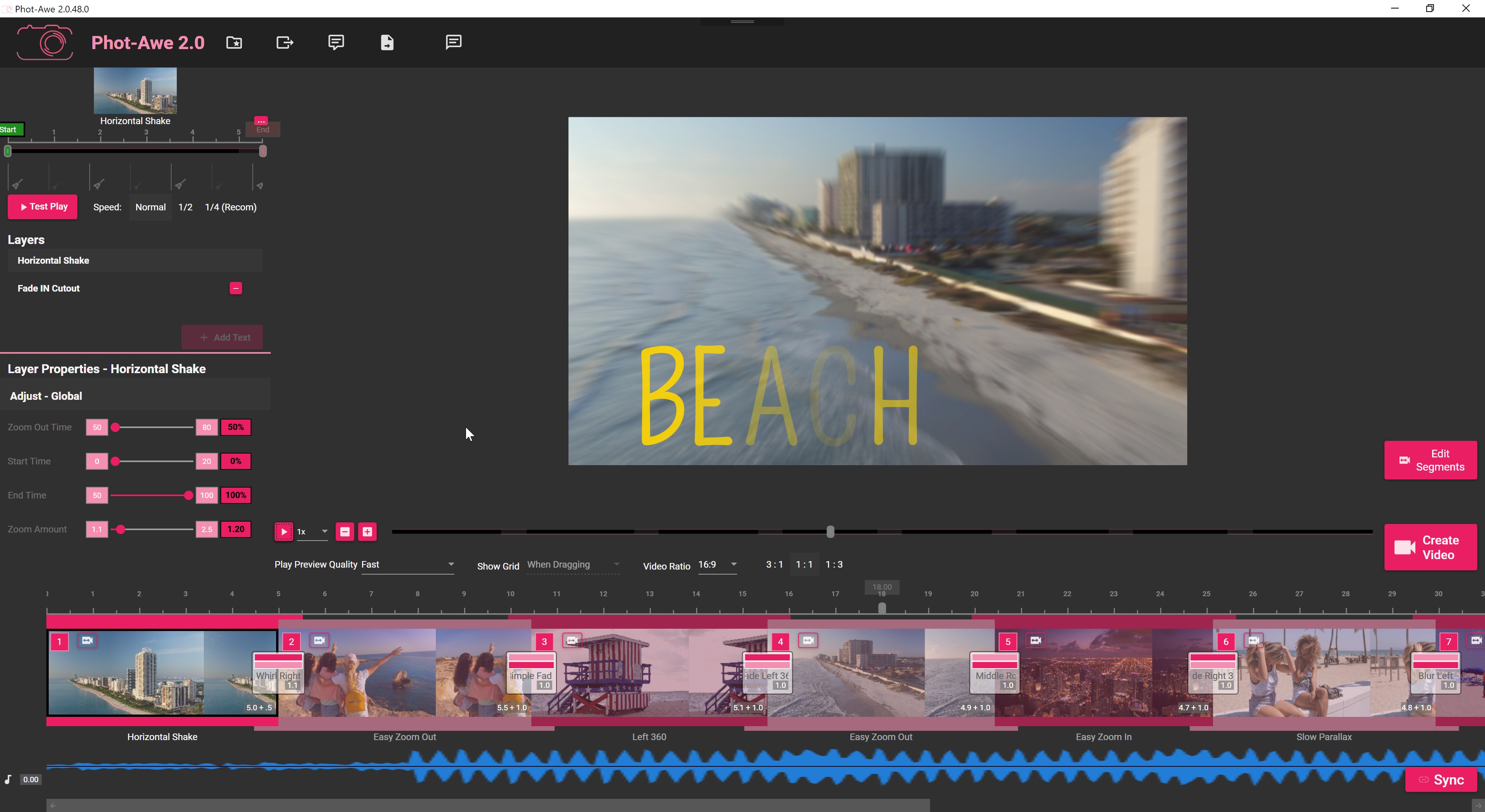Click the Horizontal Shake preview thumbnail
Image resolution: width=1485 pixels, height=812 pixels.
[135, 90]
